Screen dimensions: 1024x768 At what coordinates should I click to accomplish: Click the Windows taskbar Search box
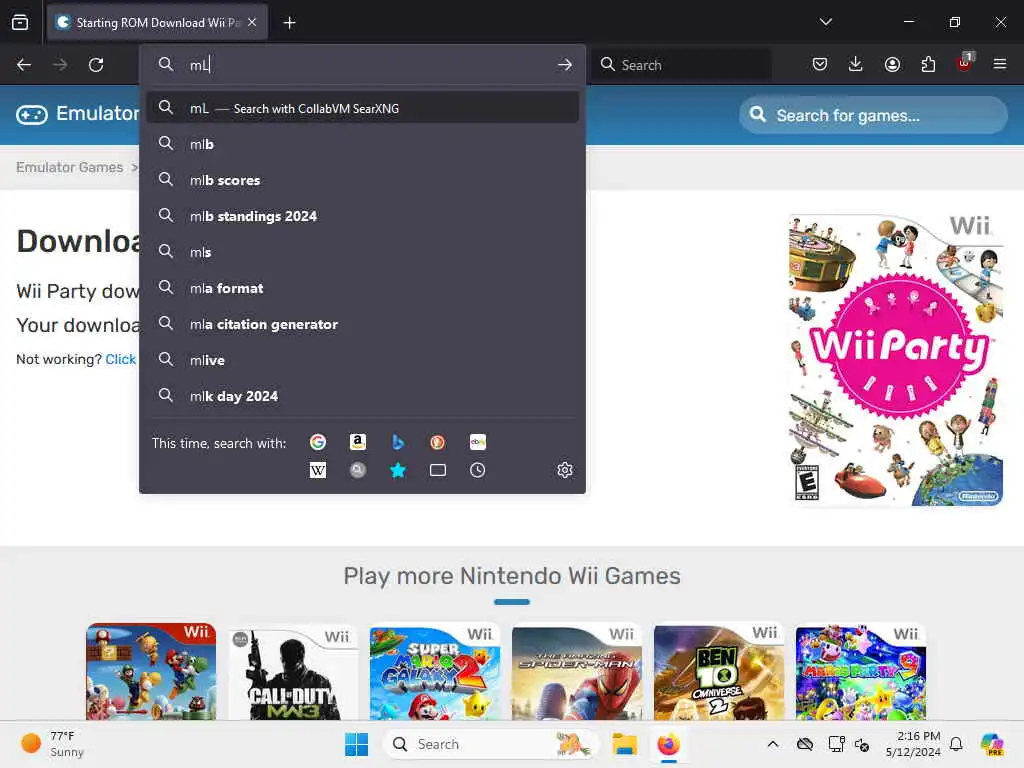pyautogui.click(x=490, y=744)
